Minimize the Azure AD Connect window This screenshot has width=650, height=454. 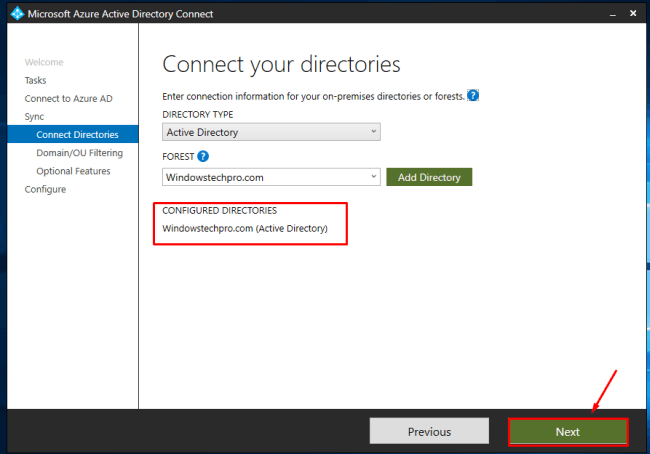tap(613, 14)
